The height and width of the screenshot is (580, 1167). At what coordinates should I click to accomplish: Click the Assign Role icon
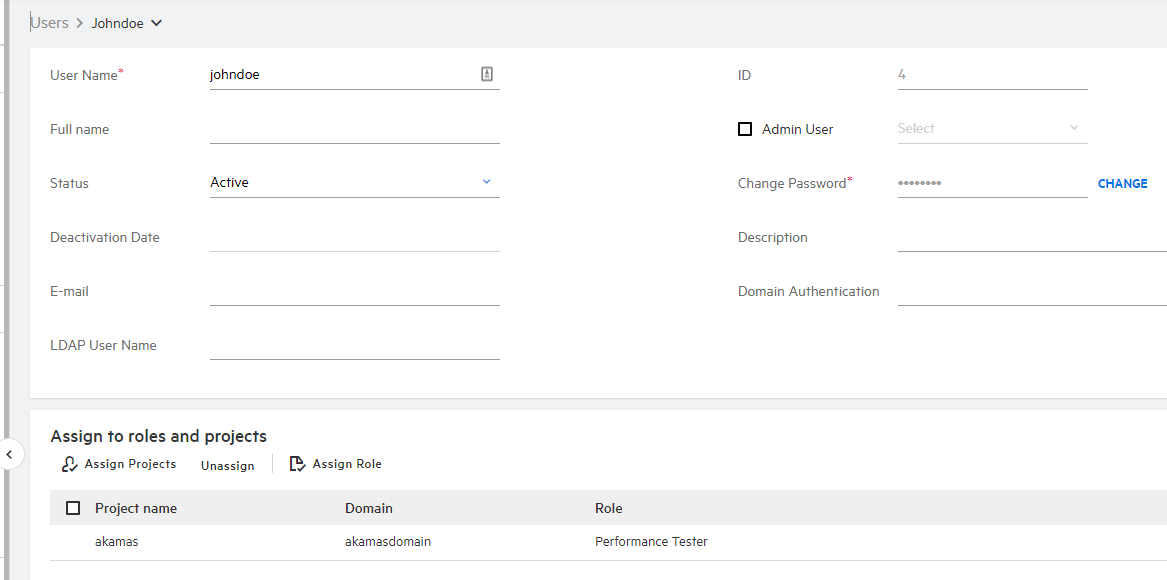pos(297,464)
